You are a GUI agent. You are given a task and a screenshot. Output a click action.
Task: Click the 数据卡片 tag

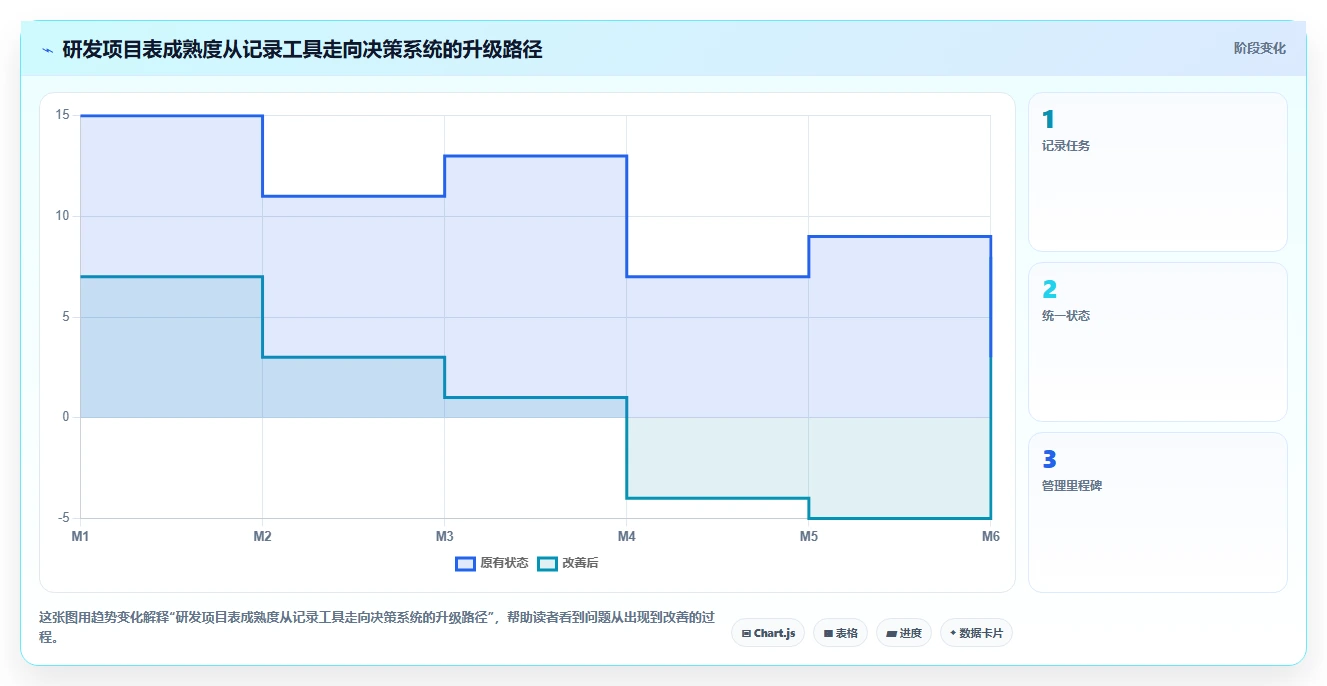(x=976, y=633)
